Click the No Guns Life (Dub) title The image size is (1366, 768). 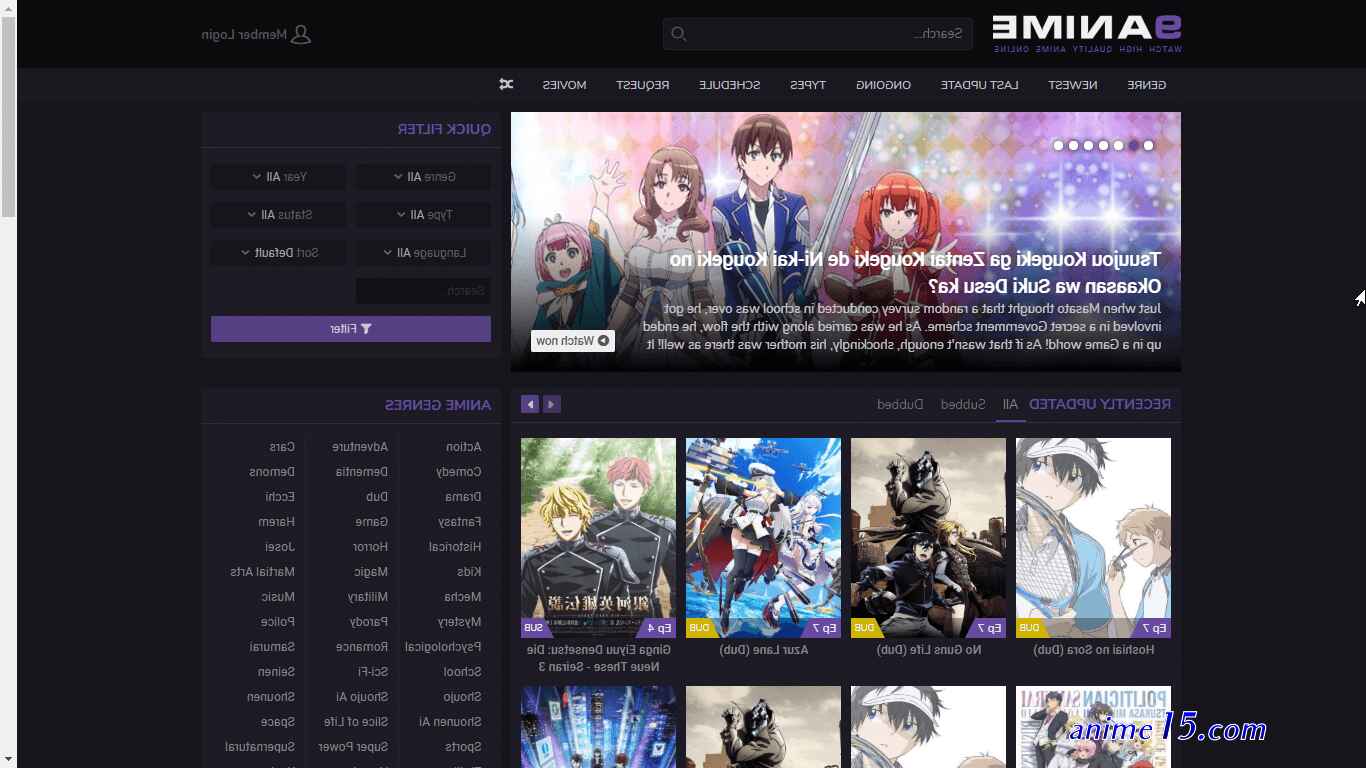click(928, 650)
